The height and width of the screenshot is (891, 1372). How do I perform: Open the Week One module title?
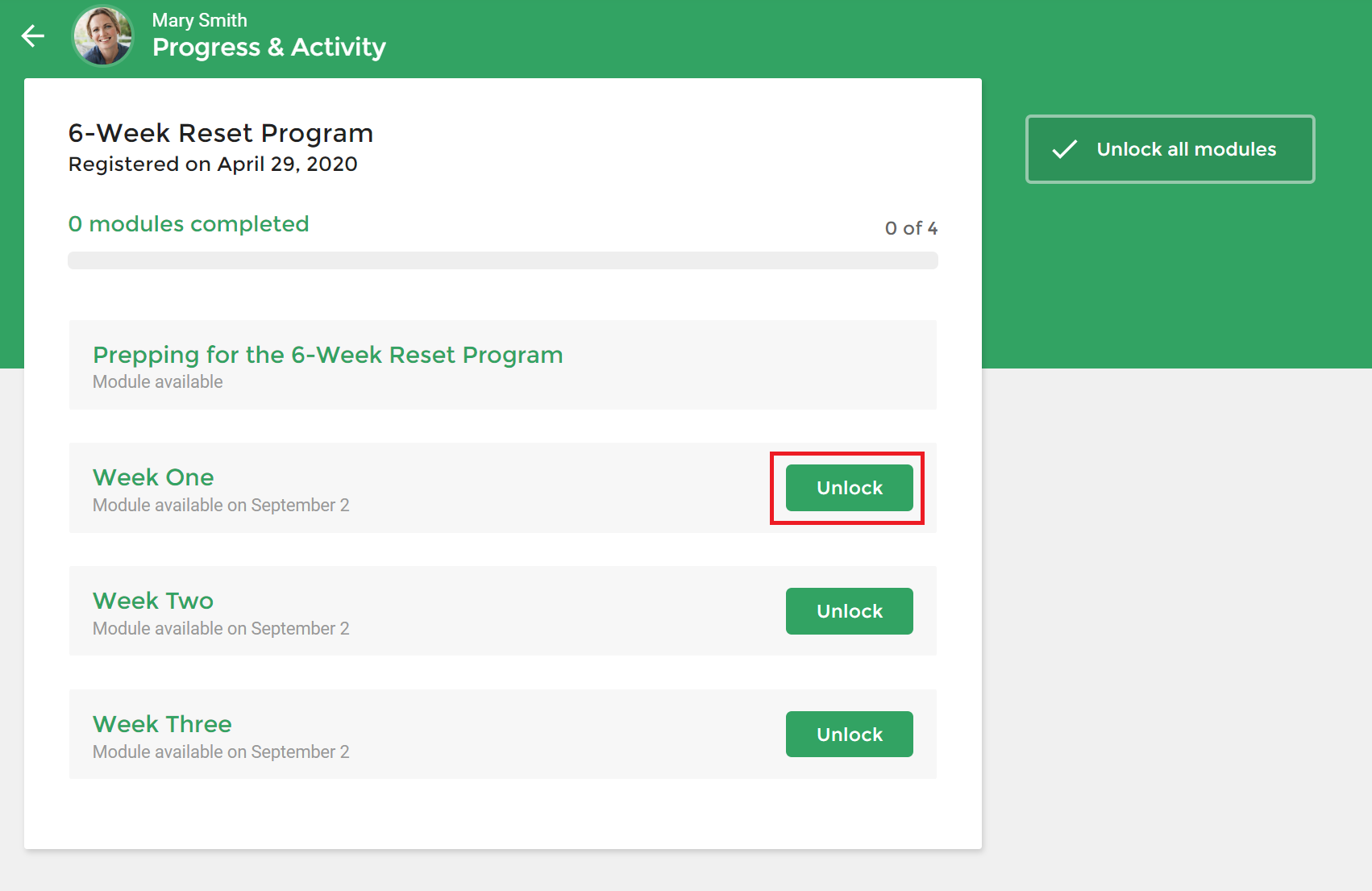(x=153, y=477)
